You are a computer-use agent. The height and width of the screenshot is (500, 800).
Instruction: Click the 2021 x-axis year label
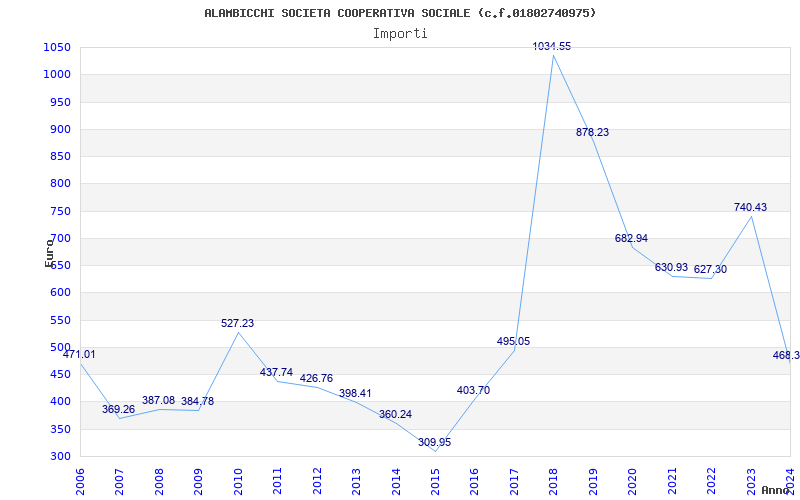(672, 482)
